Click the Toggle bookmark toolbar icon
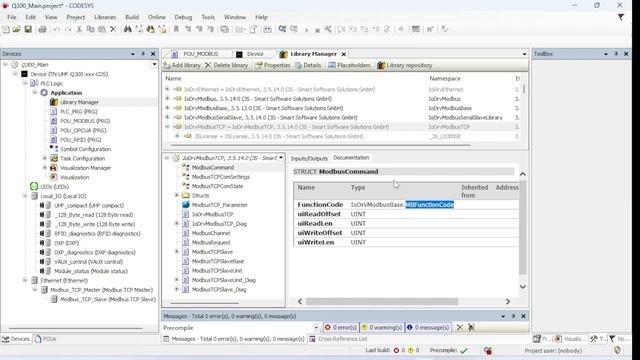The image size is (640, 360). click(x=176, y=29)
